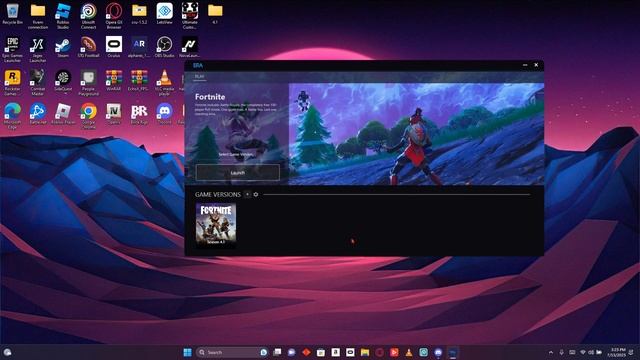Select the Rockstar Games desktop icon

(x=12, y=83)
